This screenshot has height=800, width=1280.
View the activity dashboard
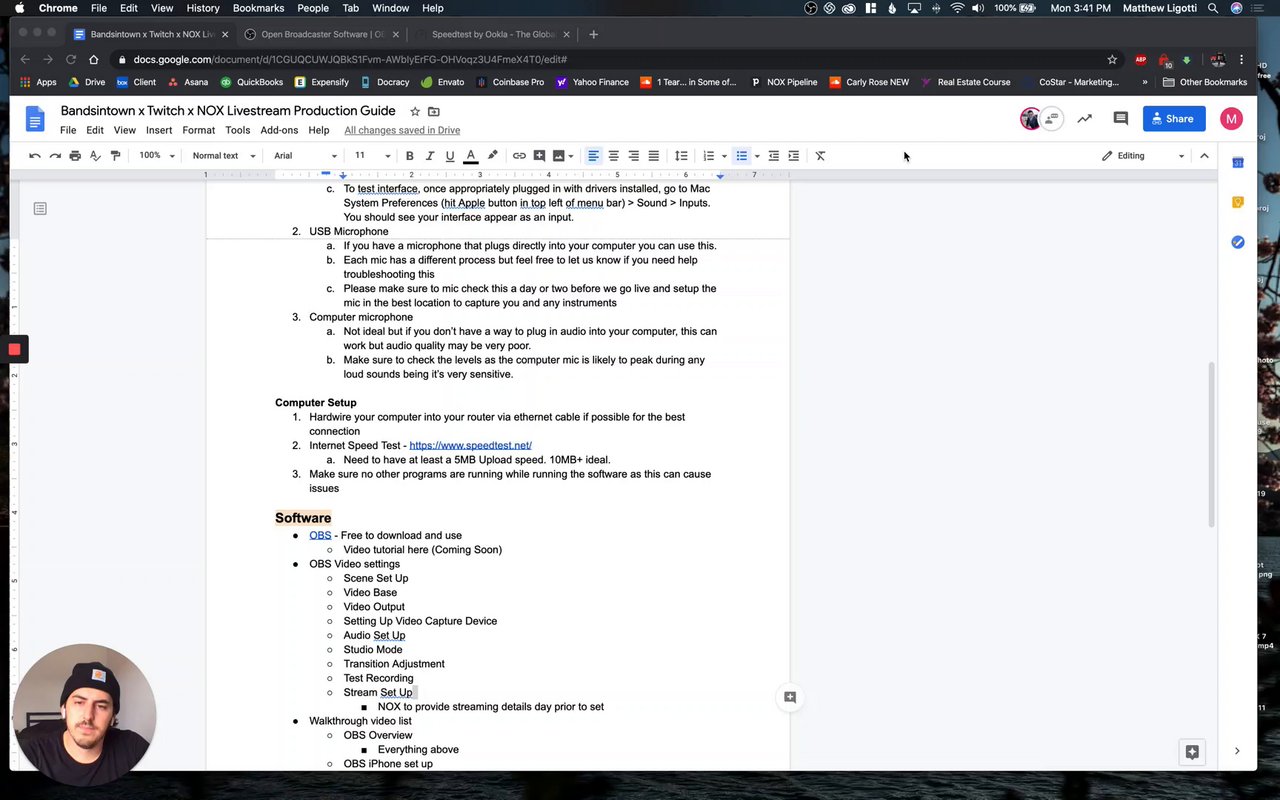[x=1084, y=119]
